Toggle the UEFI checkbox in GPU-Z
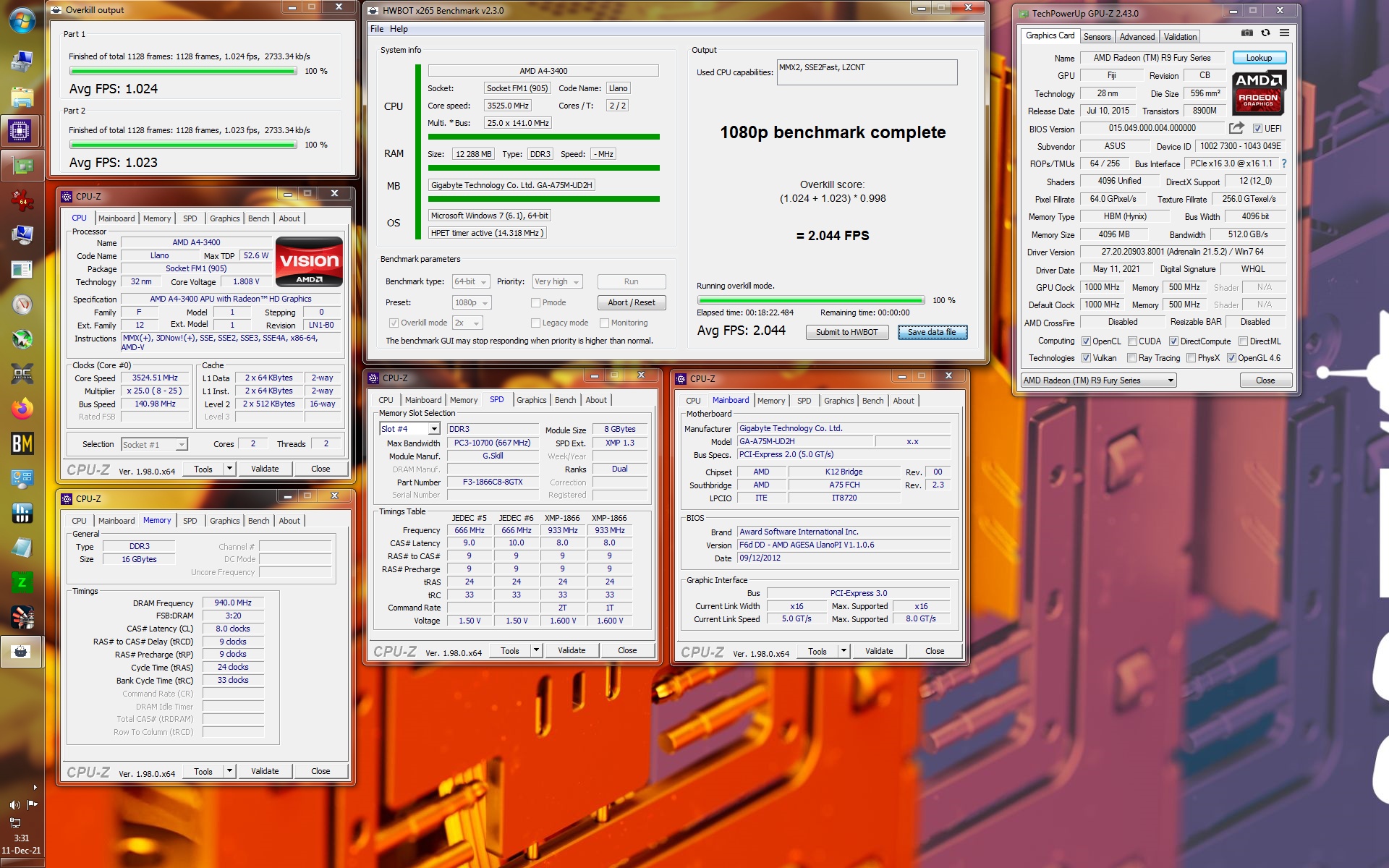 pos(1257,129)
